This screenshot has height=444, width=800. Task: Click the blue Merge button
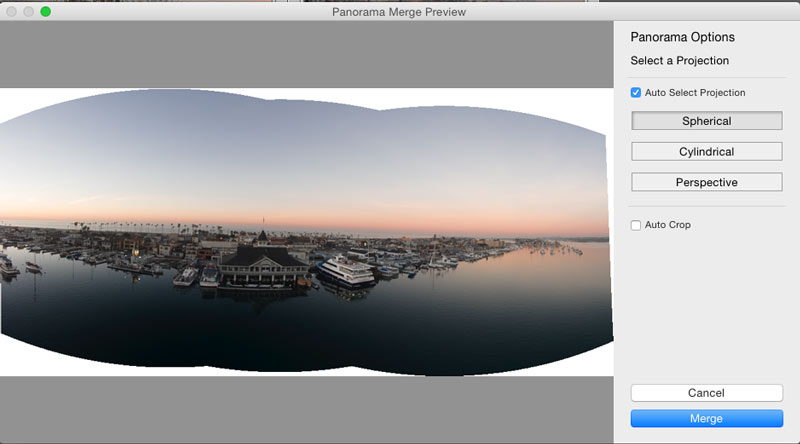click(707, 418)
